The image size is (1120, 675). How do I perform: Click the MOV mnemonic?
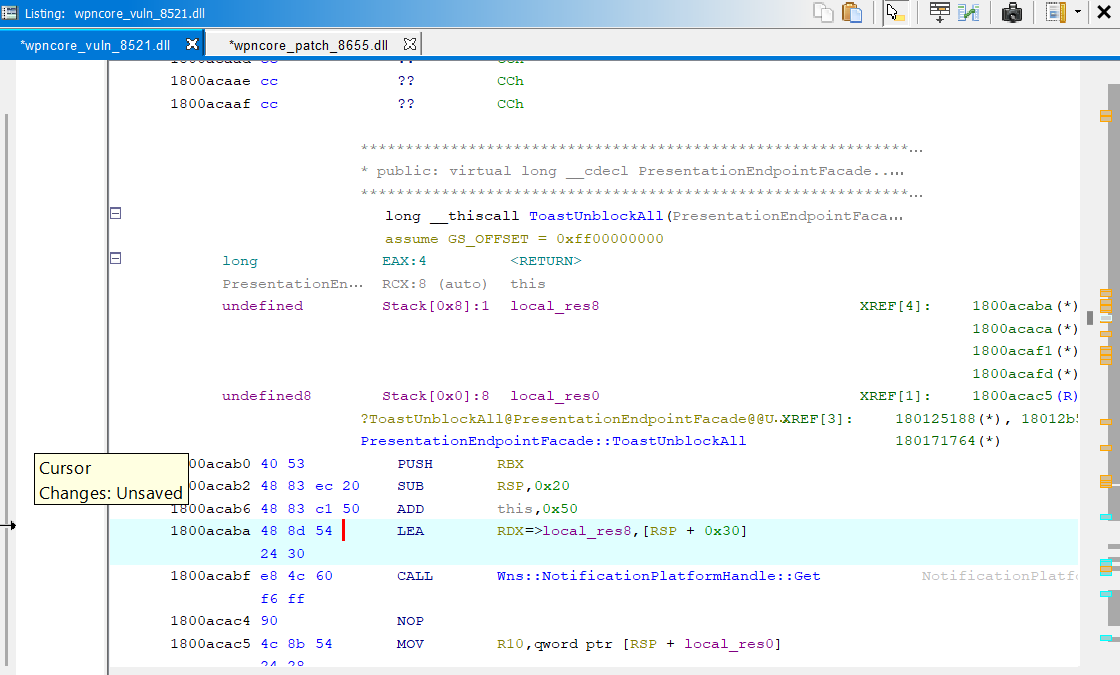click(x=410, y=644)
